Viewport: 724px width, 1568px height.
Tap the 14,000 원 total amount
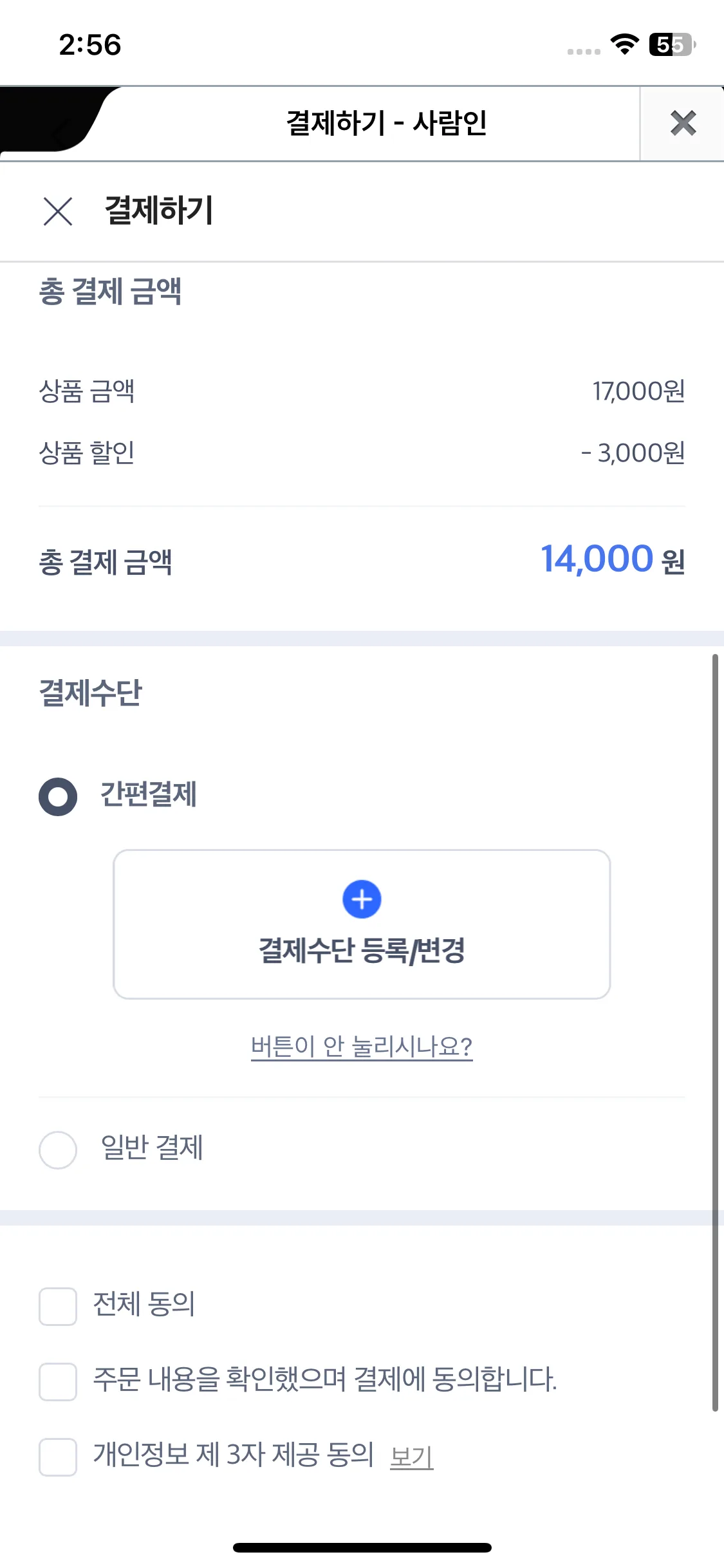pos(612,559)
